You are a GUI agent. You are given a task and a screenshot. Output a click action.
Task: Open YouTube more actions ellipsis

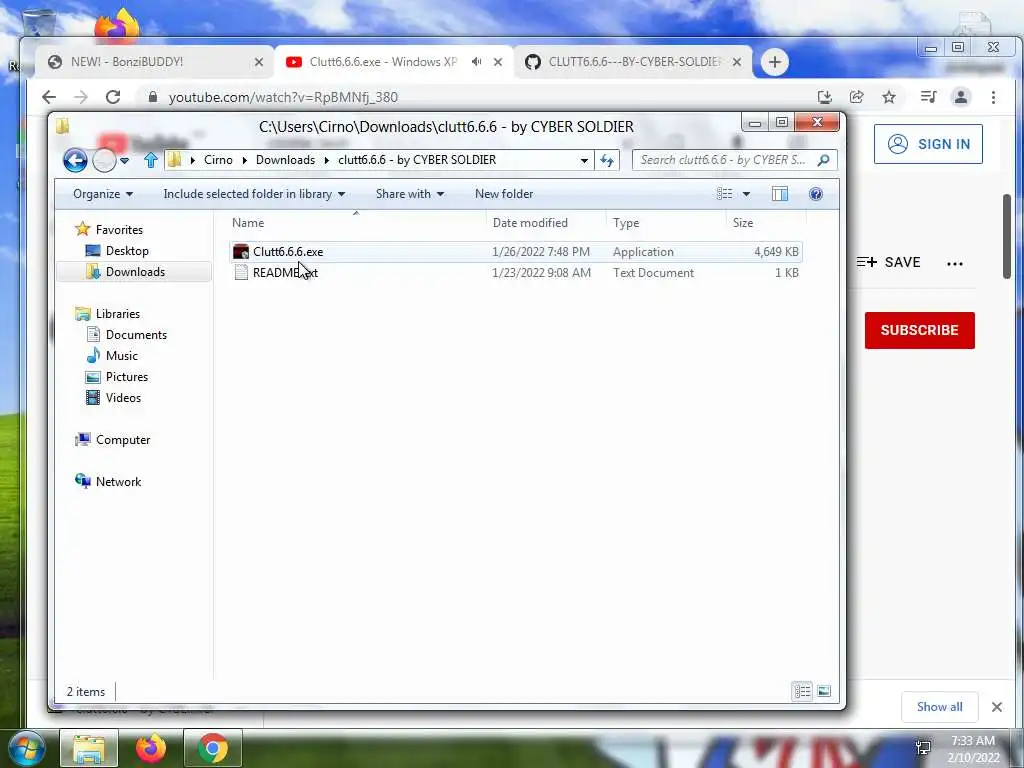point(955,264)
